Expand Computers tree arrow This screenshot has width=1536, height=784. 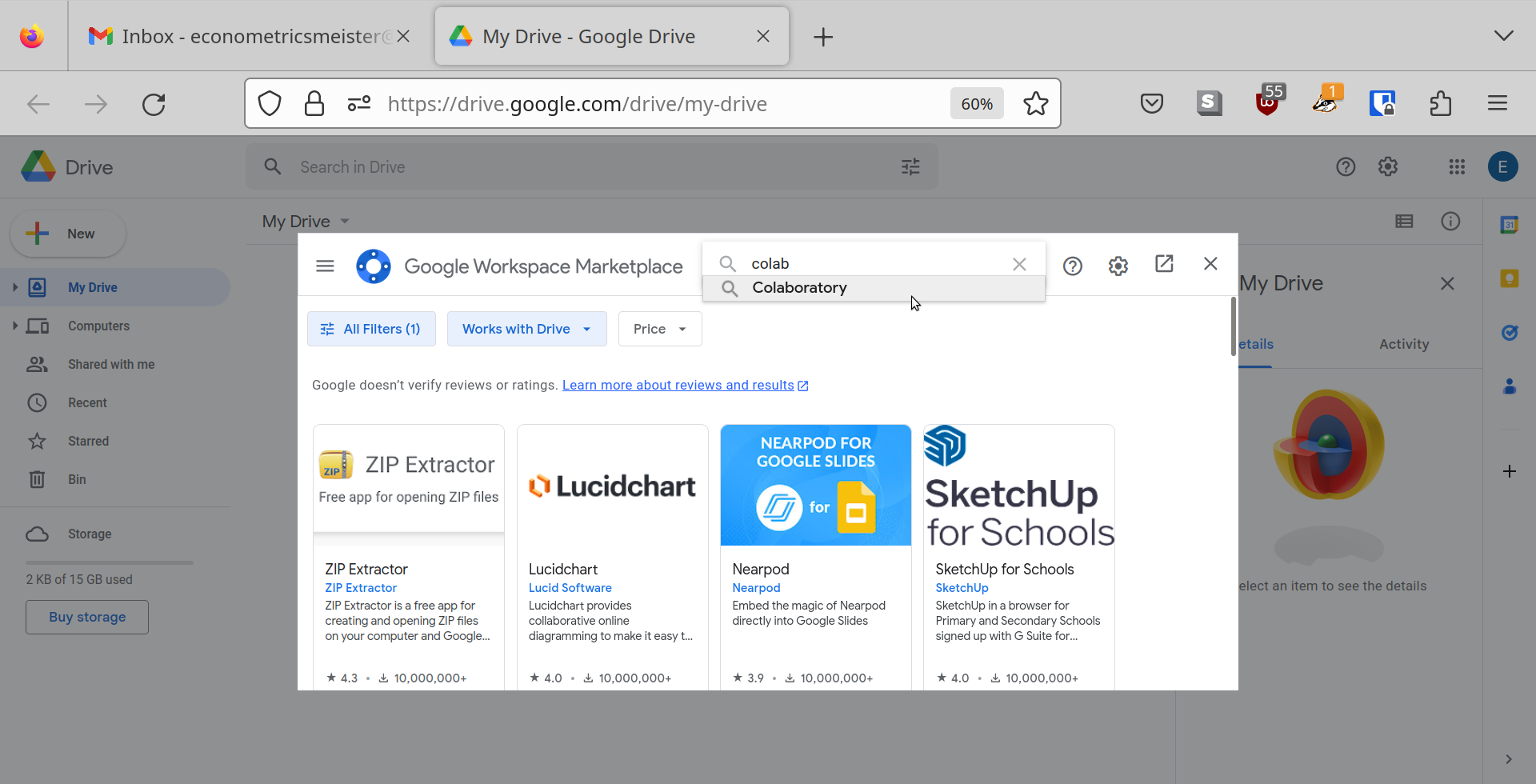tap(14, 326)
